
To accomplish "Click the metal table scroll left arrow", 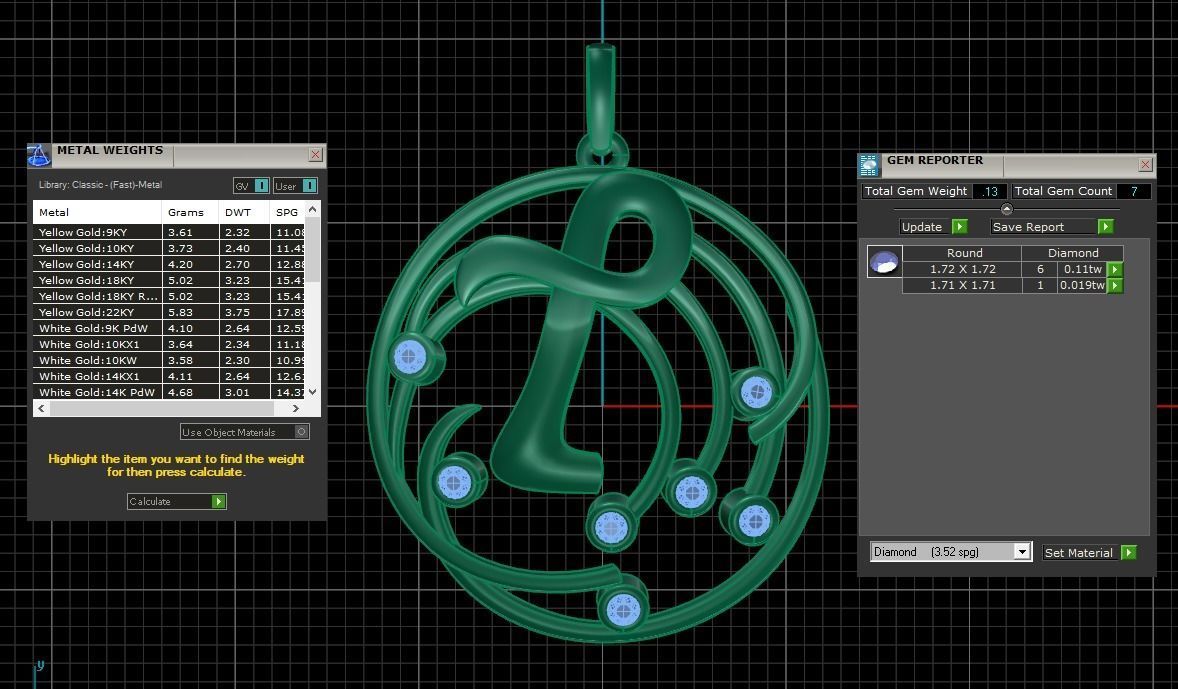I will (x=41, y=409).
